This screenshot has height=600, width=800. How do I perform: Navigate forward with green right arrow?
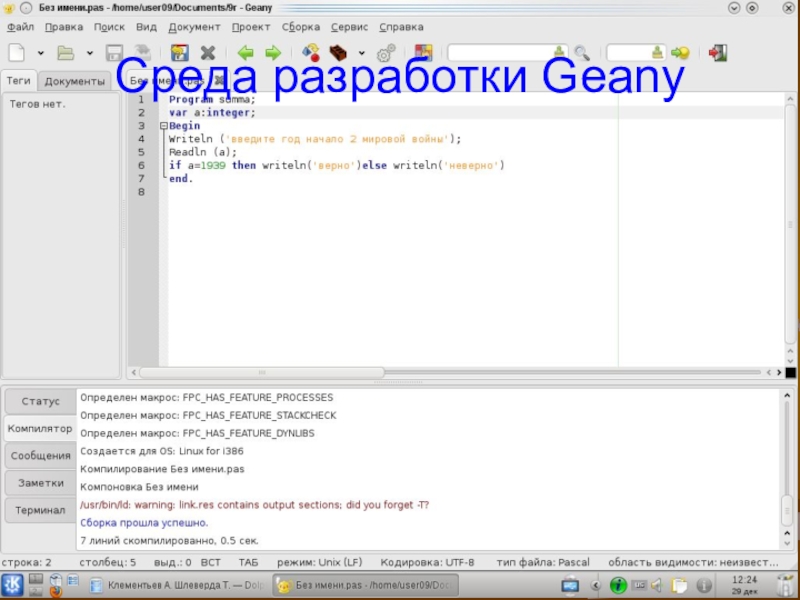[273, 53]
